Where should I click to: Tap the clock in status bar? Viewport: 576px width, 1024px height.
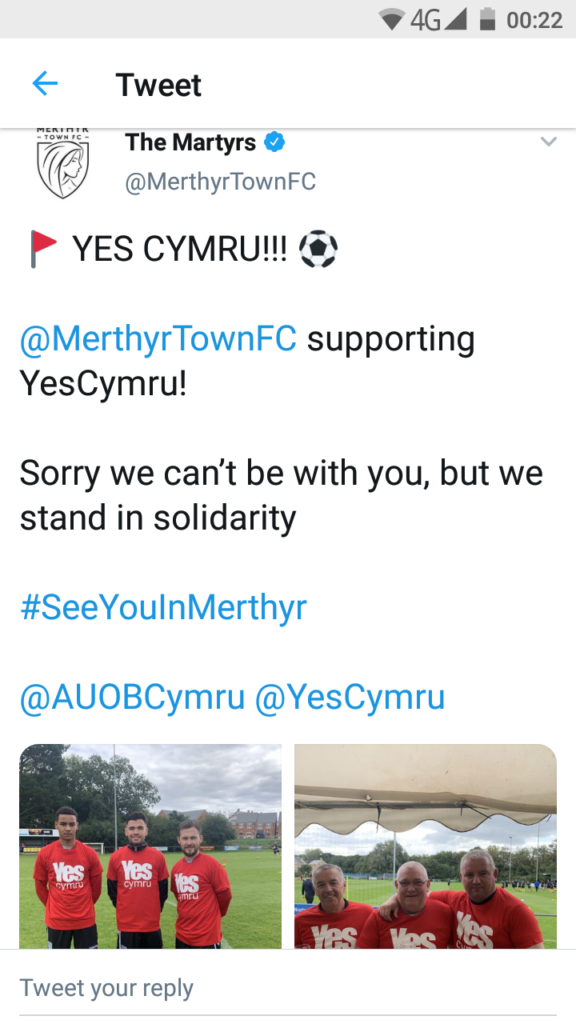point(534,20)
